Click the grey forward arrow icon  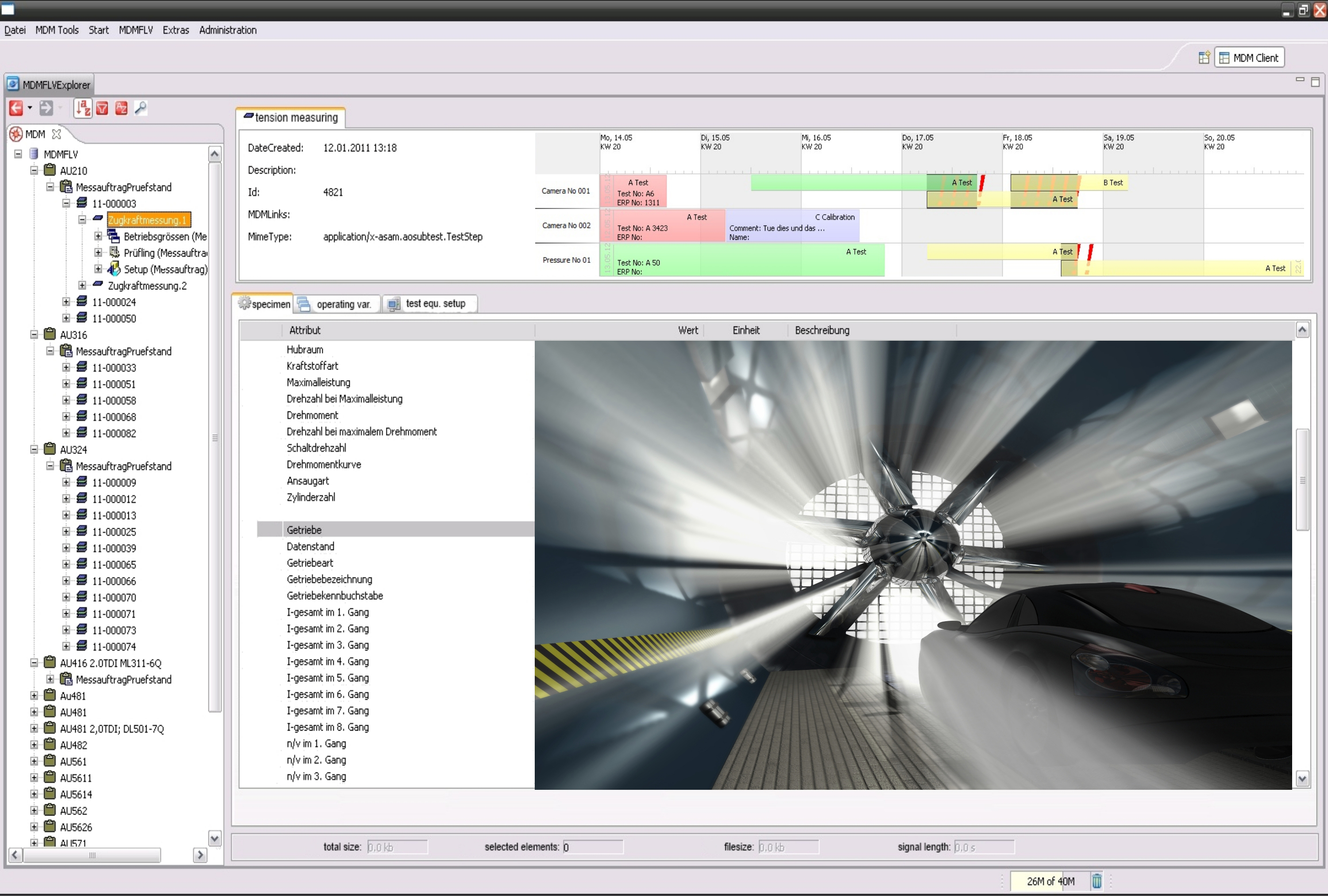pos(46,108)
